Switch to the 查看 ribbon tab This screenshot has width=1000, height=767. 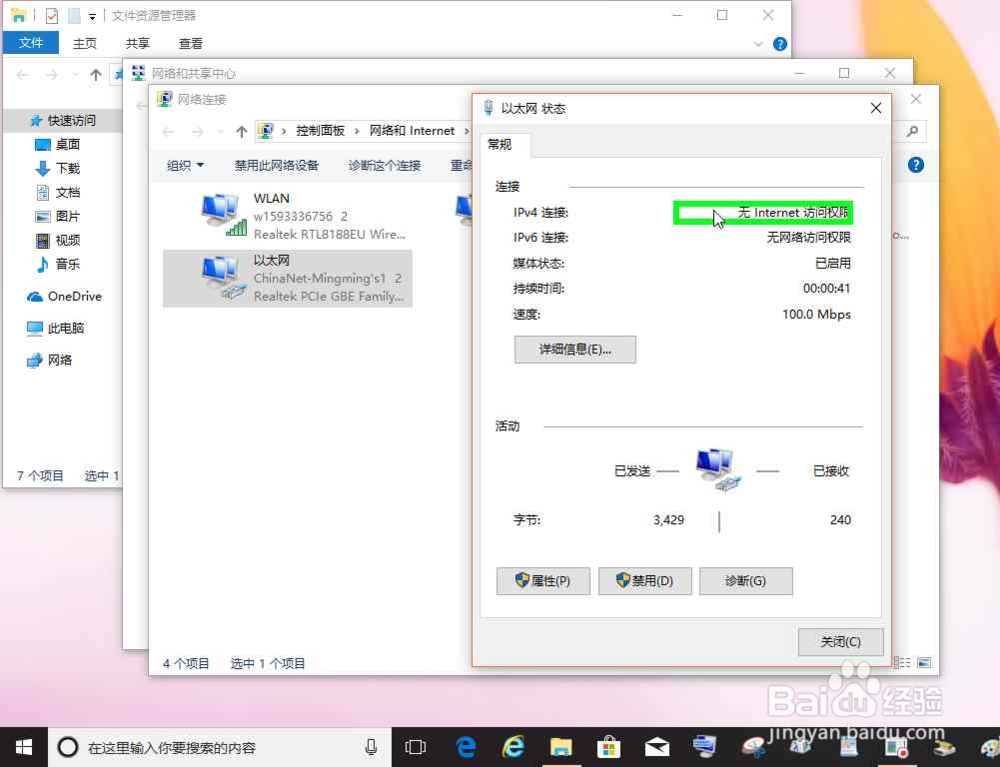[192, 43]
